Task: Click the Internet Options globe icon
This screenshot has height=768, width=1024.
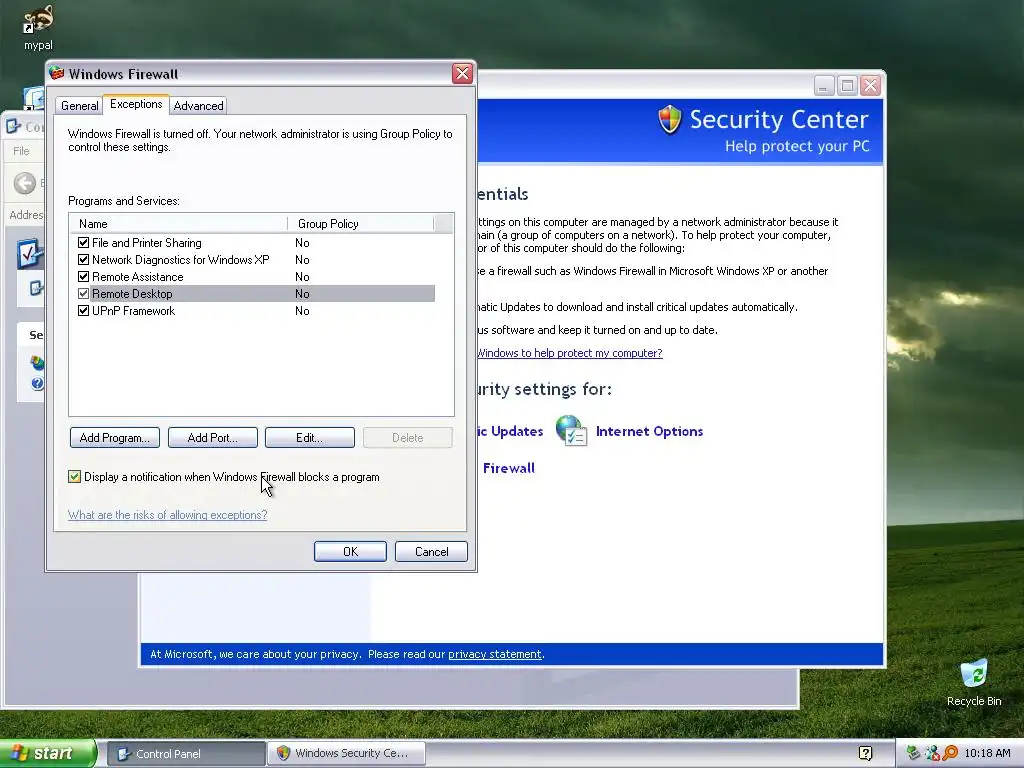Action: click(x=571, y=431)
